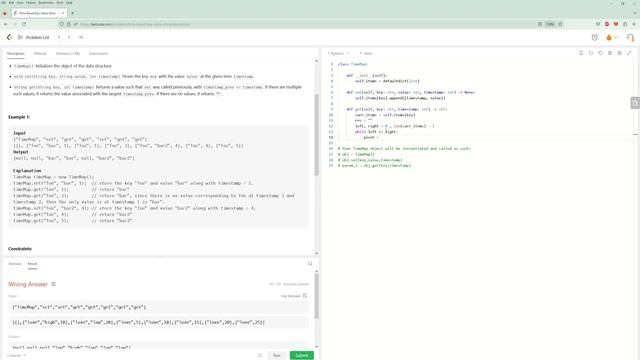Viewport: 640px width, 360px height.
Task: Click the icon left of Run
Action: tap(260, 356)
